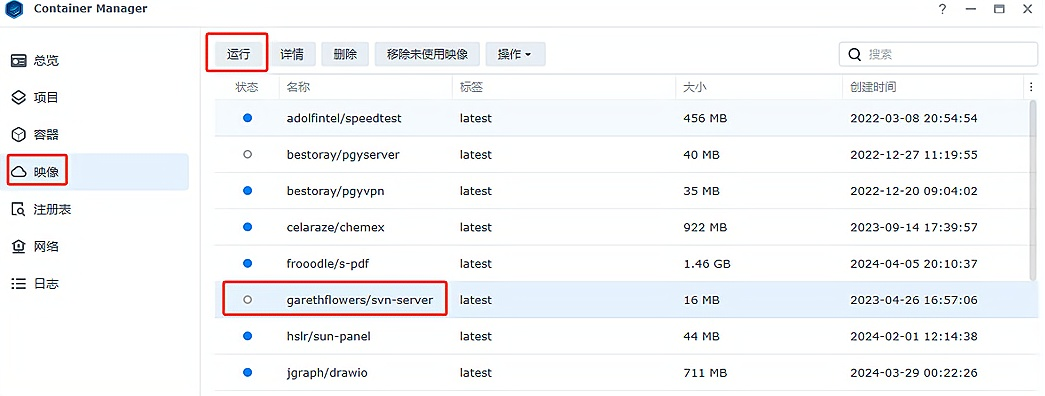Click status dot of bestoray/pgyvpn

[247, 191]
